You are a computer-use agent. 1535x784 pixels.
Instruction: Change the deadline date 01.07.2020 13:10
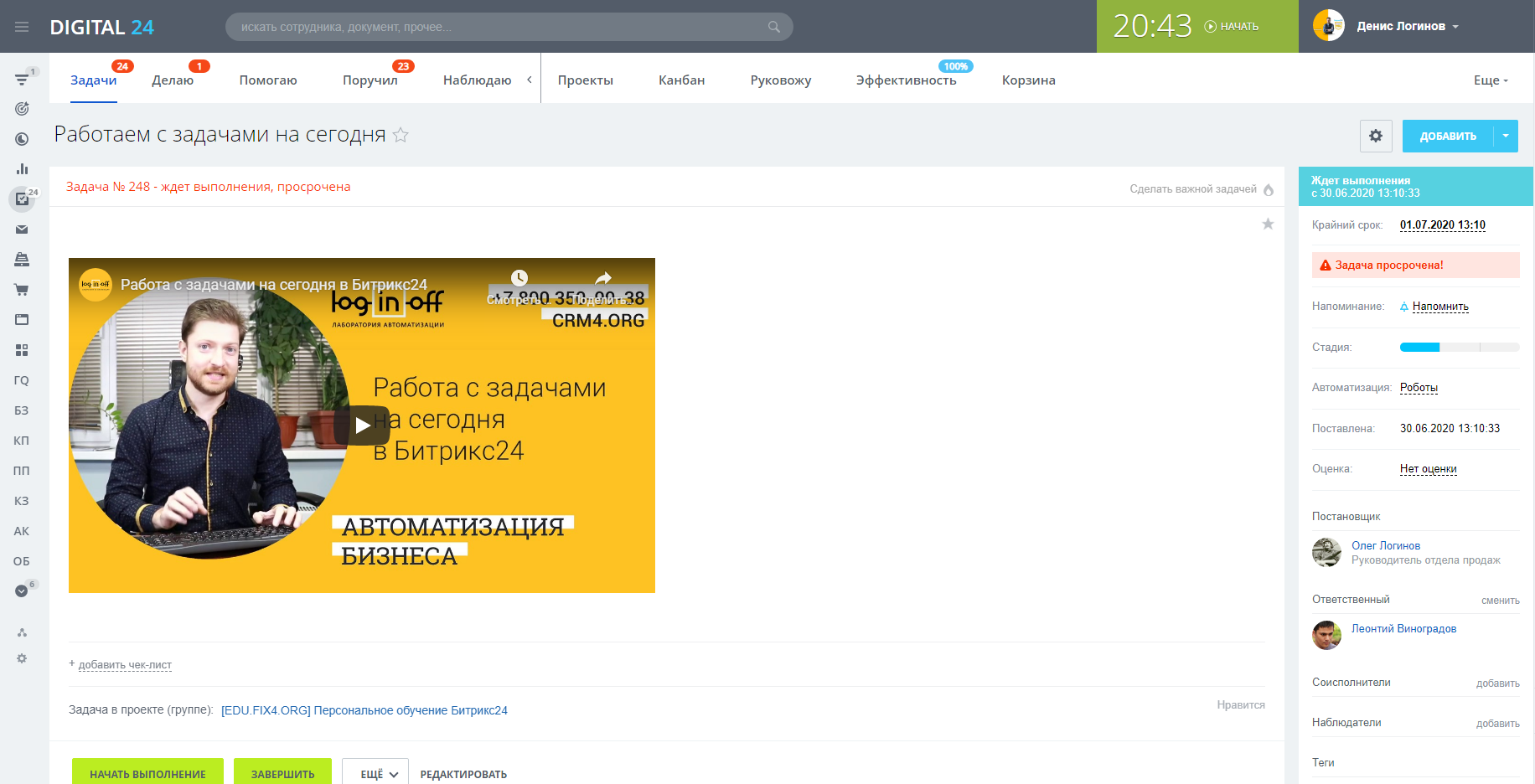pyautogui.click(x=1443, y=225)
